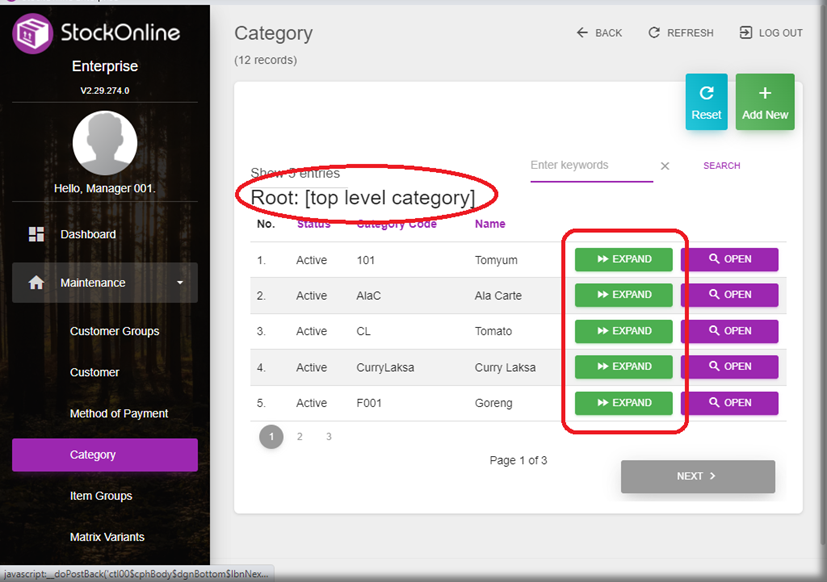Expand the Tomyum category row

[x=623, y=260]
